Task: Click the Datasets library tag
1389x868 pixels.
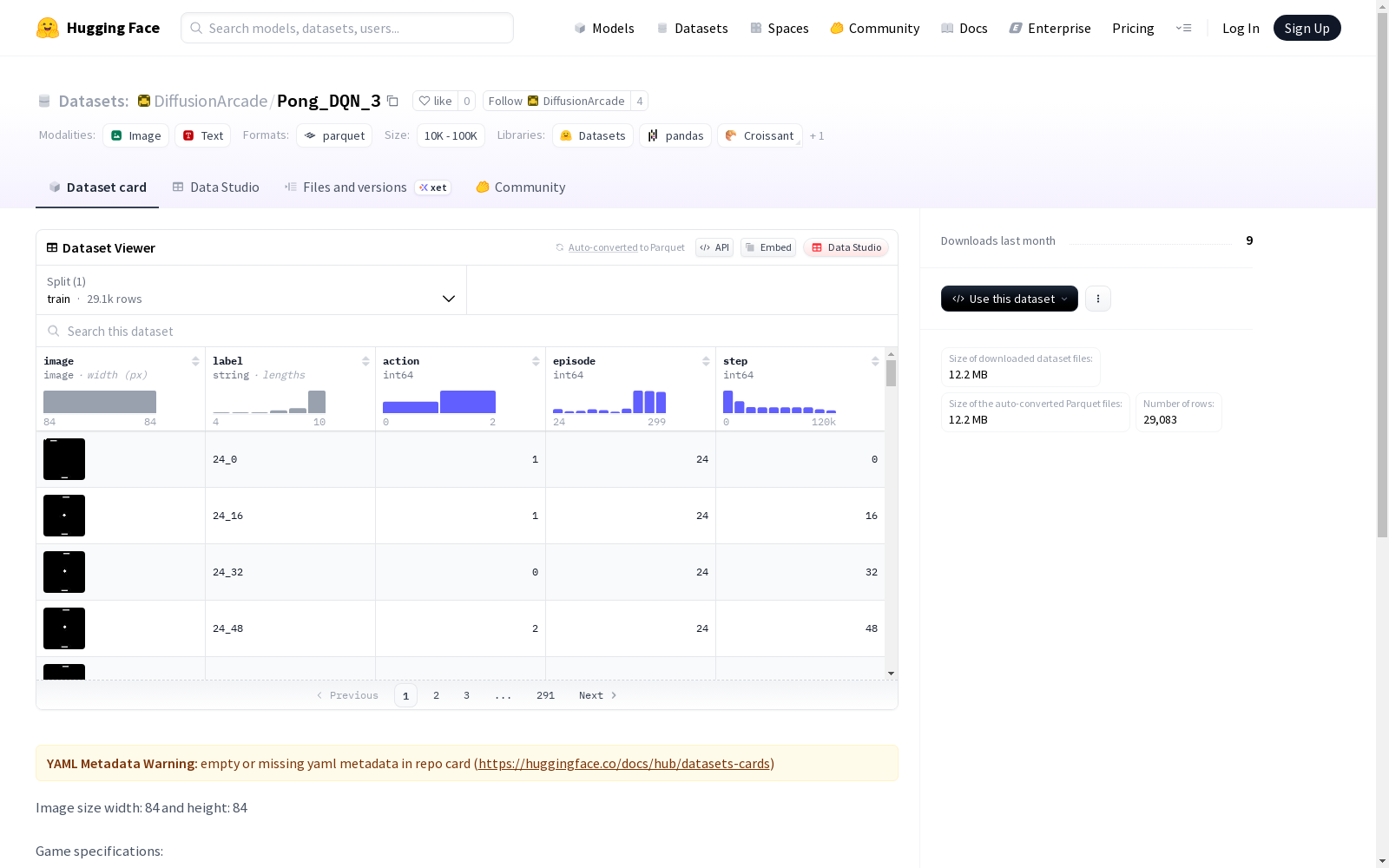Action: click(x=593, y=135)
